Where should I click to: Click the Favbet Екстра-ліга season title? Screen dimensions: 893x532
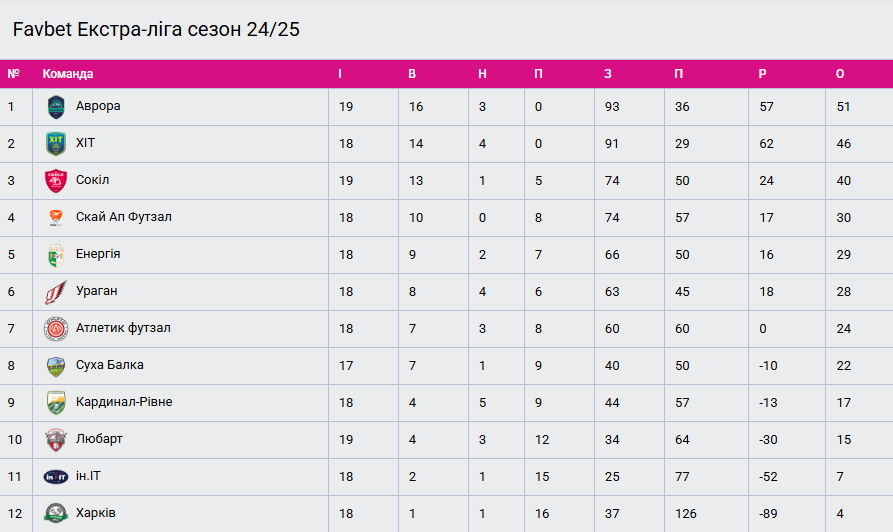tap(156, 30)
